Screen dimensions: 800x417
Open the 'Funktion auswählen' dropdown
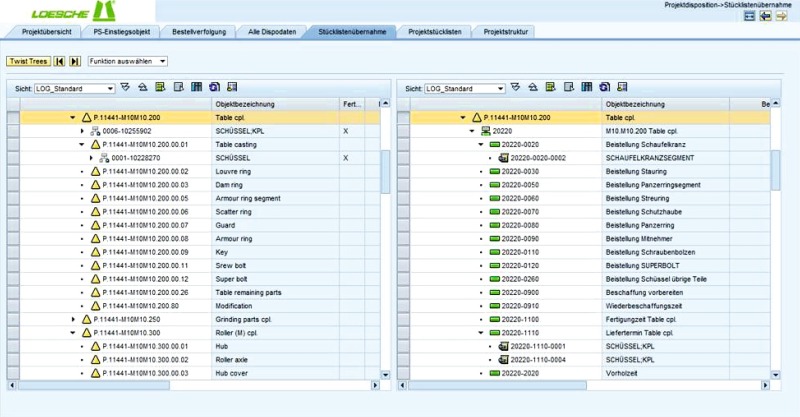(127, 61)
